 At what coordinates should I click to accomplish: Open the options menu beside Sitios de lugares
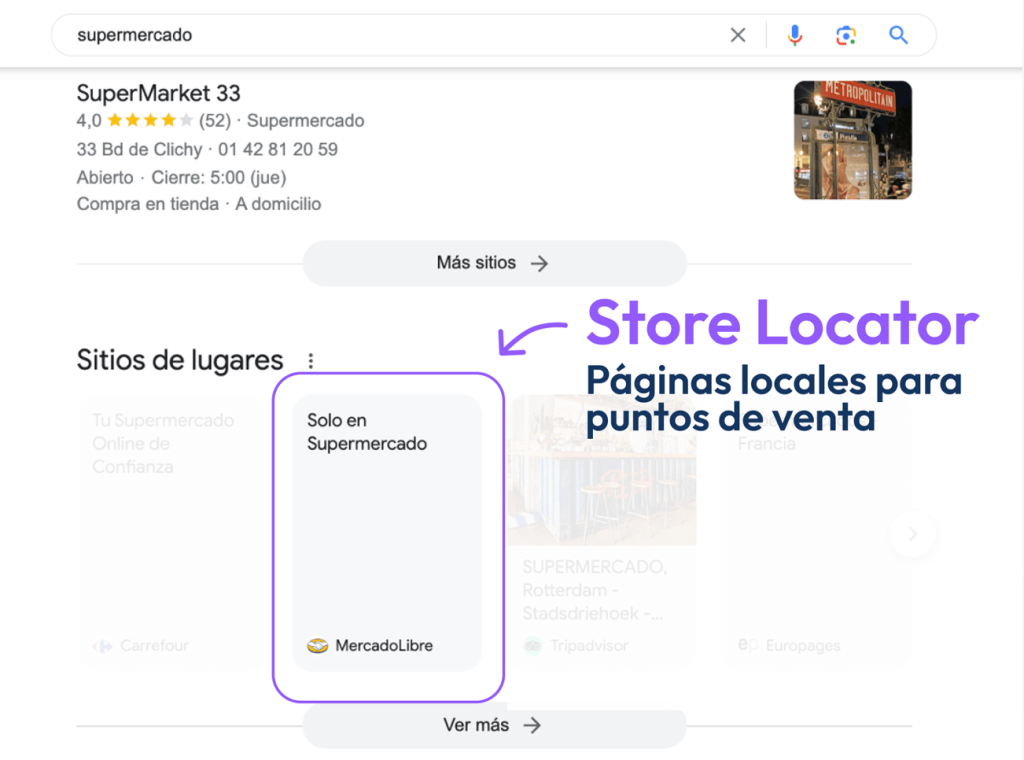(311, 361)
